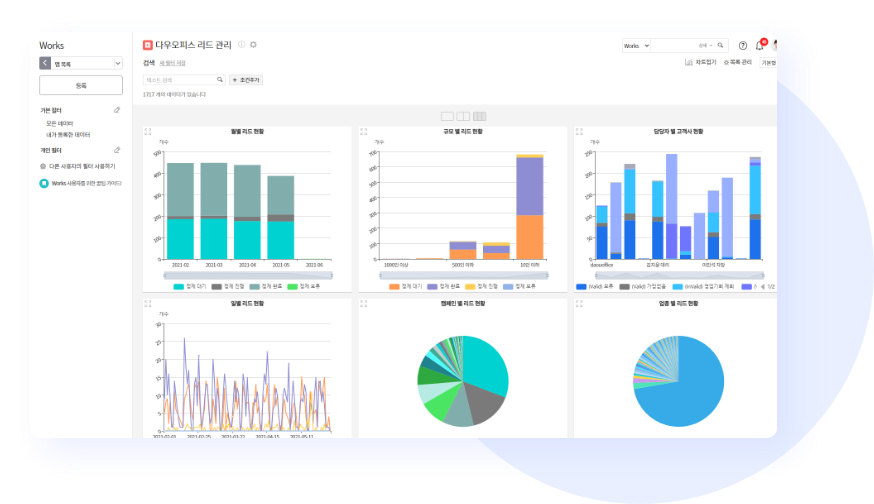Click the 새 필터 저장 link
Image resolution: width=874 pixels, height=504 pixels.
pos(173,63)
